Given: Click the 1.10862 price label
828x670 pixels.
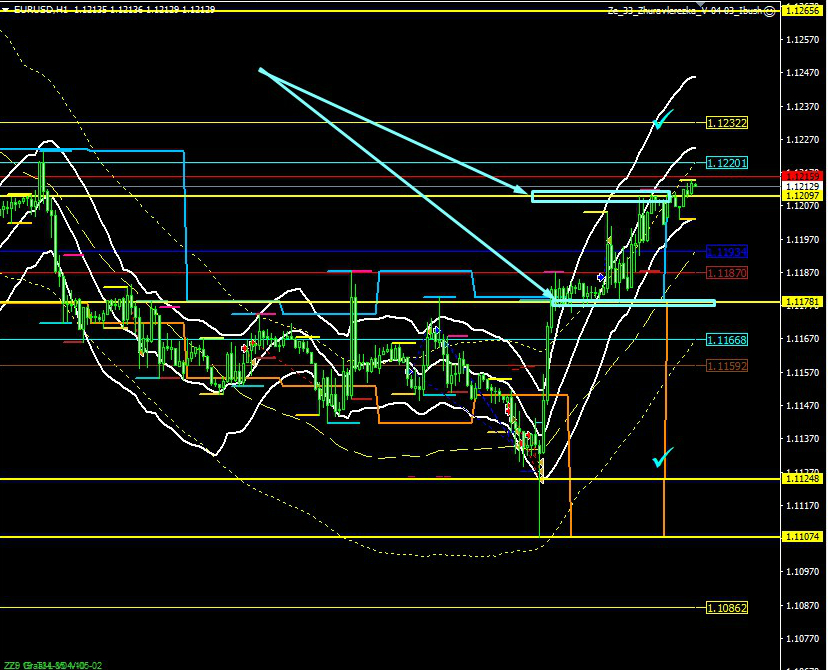Looking at the screenshot, I should tap(727, 608).
